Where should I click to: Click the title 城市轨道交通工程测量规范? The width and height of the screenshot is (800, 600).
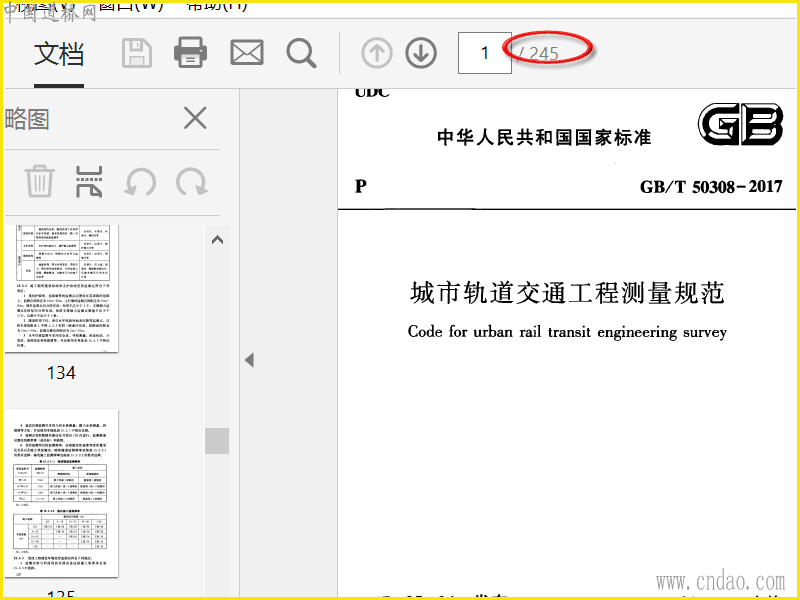pyautogui.click(x=567, y=293)
